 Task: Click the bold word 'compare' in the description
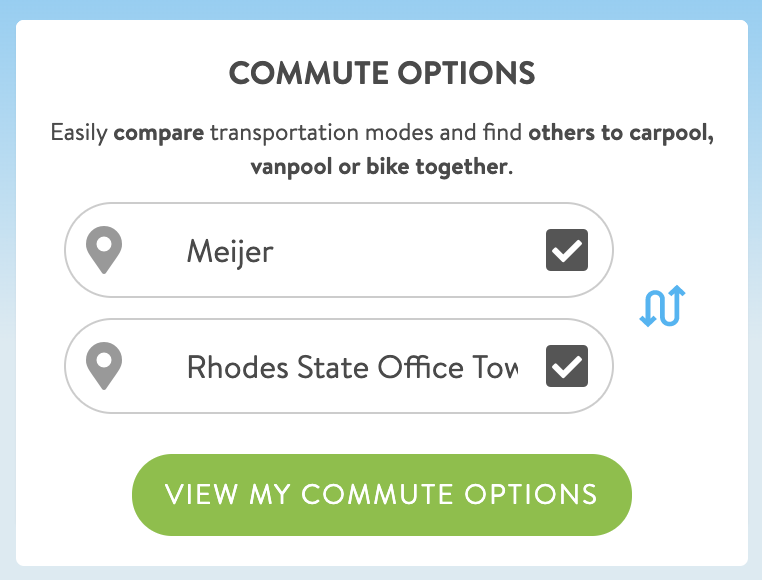coord(158,133)
